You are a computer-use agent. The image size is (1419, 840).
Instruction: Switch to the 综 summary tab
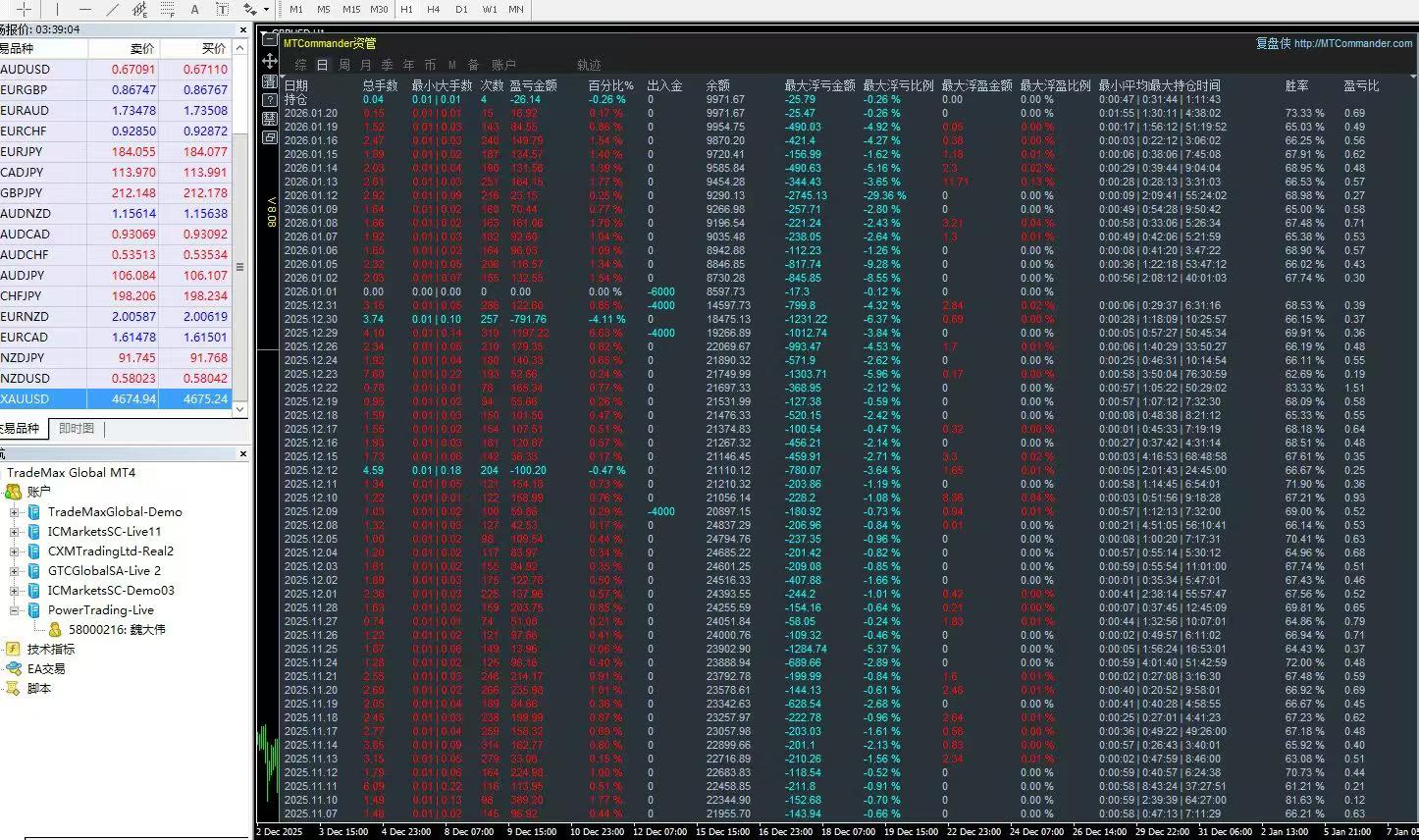tap(301, 65)
